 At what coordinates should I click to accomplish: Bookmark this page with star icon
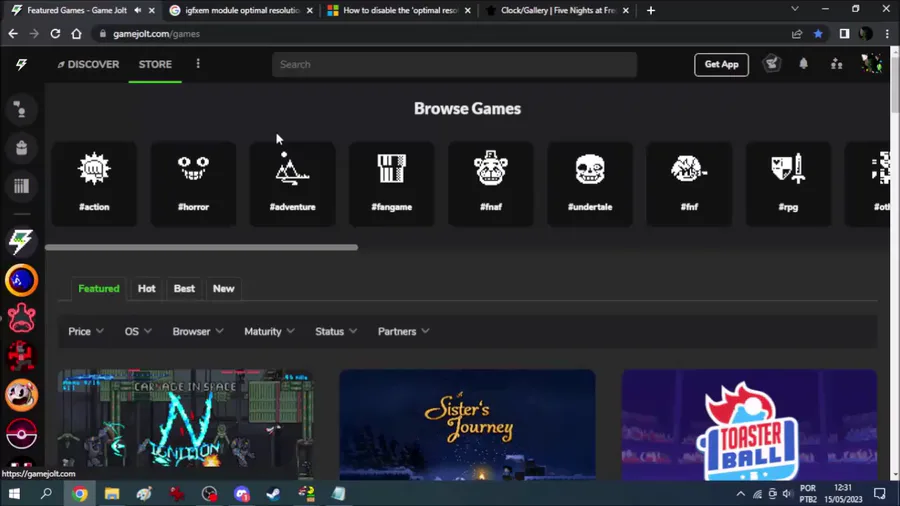click(x=818, y=34)
